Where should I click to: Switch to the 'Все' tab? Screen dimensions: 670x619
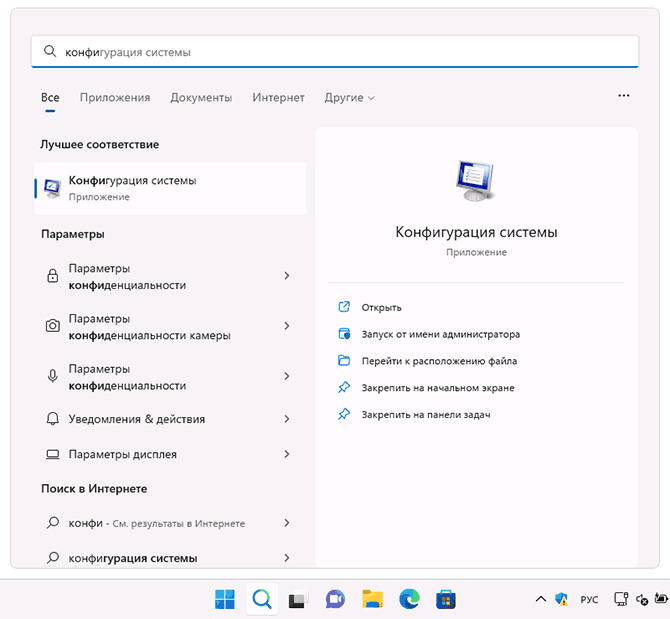coord(50,97)
